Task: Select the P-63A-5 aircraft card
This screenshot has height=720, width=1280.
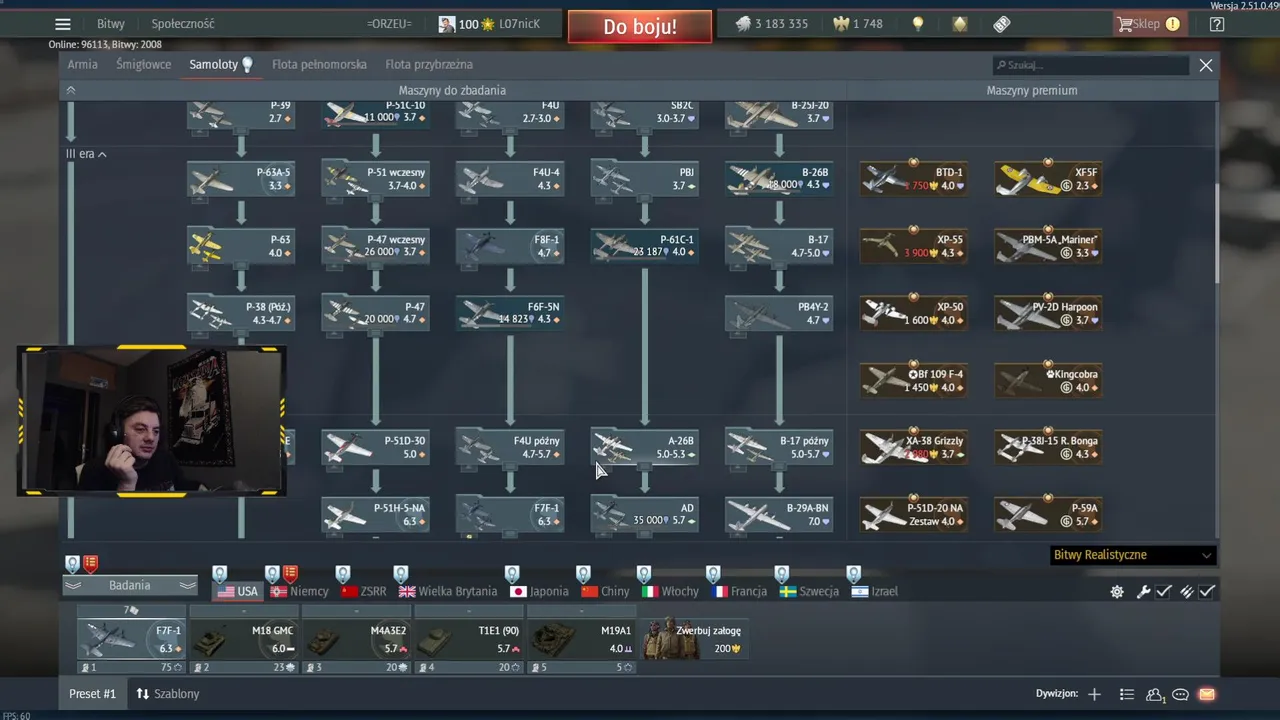Action: pyautogui.click(x=241, y=179)
